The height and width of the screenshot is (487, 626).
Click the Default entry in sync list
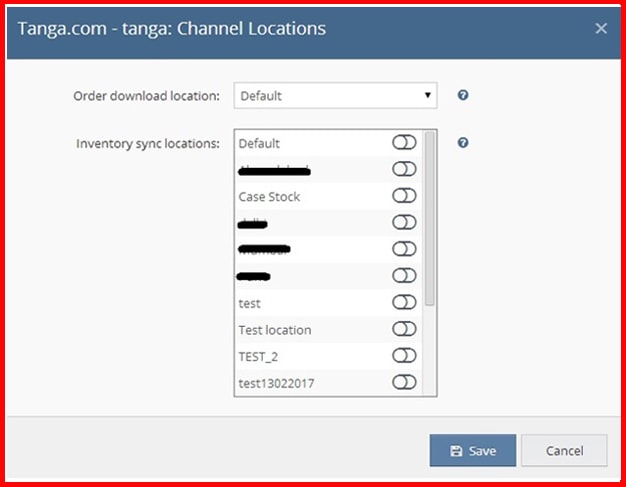259,143
